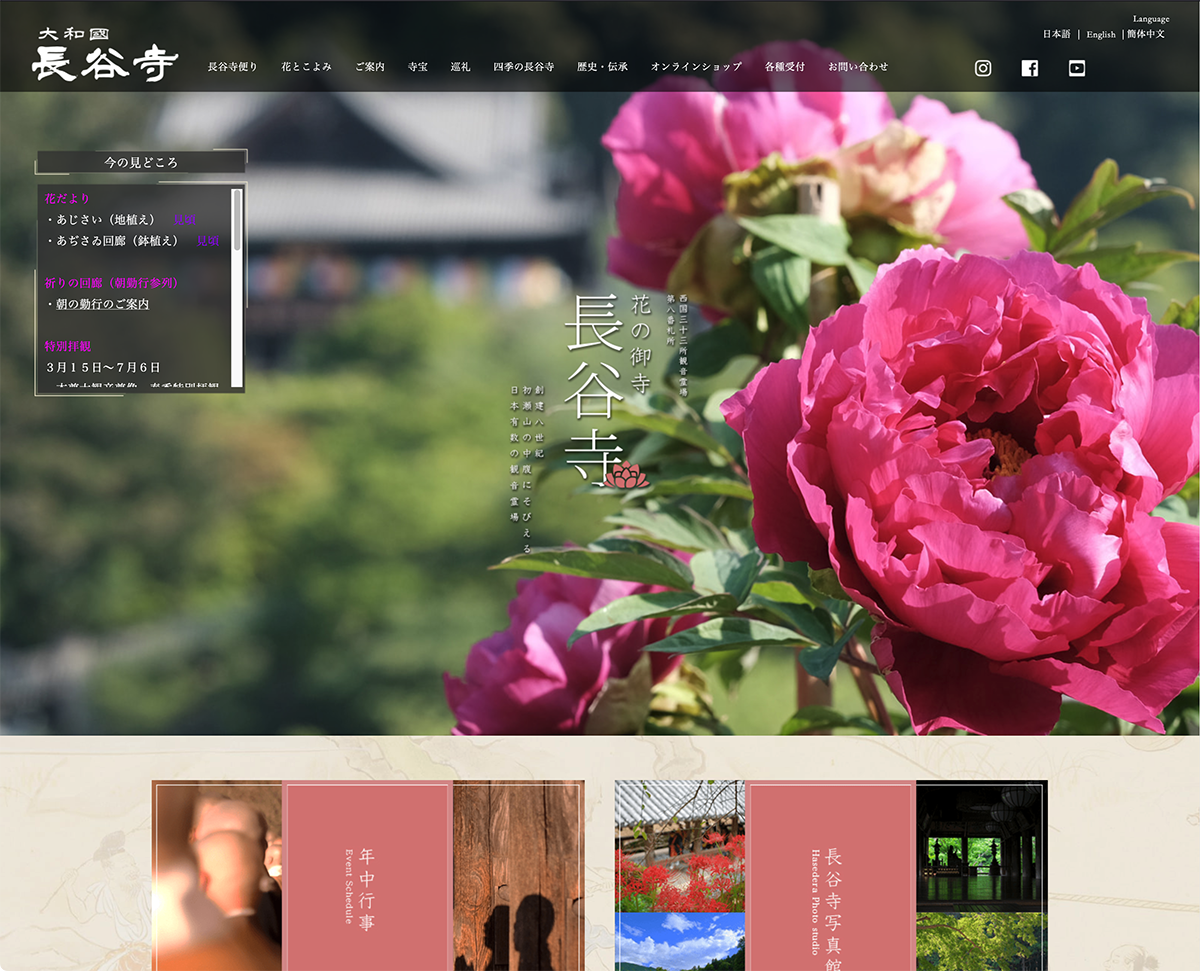This screenshot has width=1200, height=971.
Task: Select 簡体中文 language option
Action: click(x=1146, y=34)
